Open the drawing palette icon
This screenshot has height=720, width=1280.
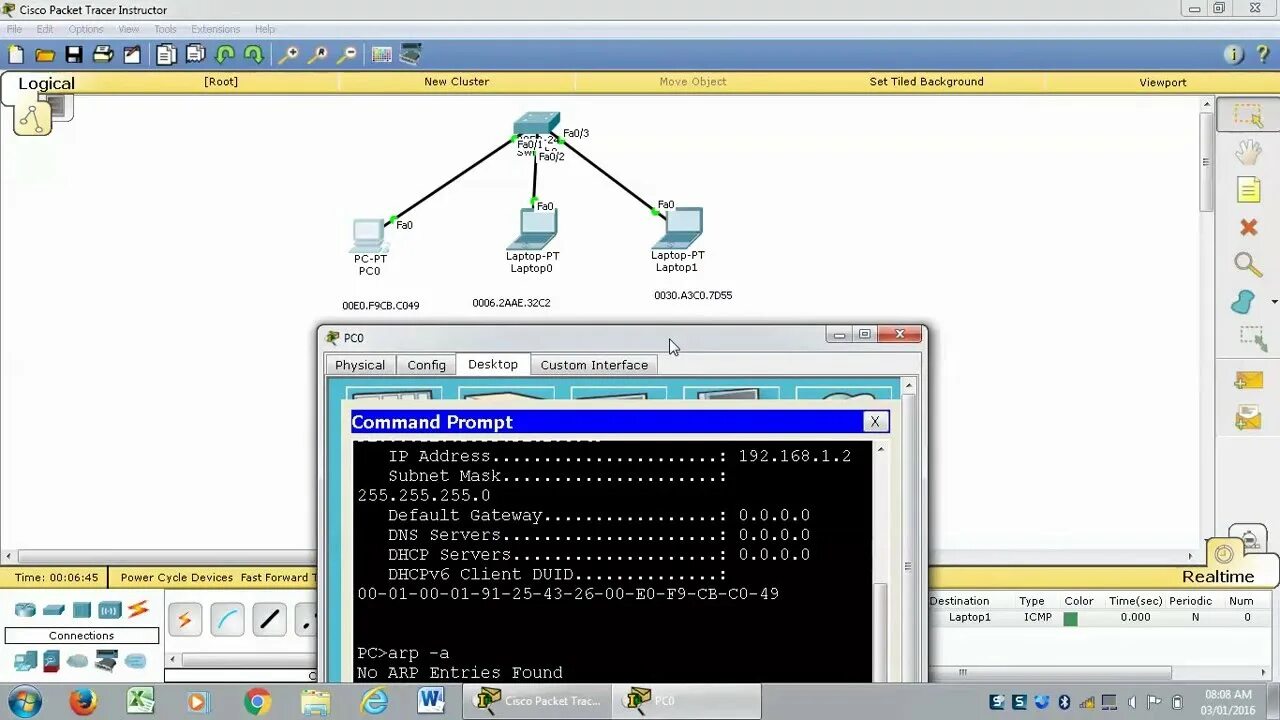(x=381, y=55)
